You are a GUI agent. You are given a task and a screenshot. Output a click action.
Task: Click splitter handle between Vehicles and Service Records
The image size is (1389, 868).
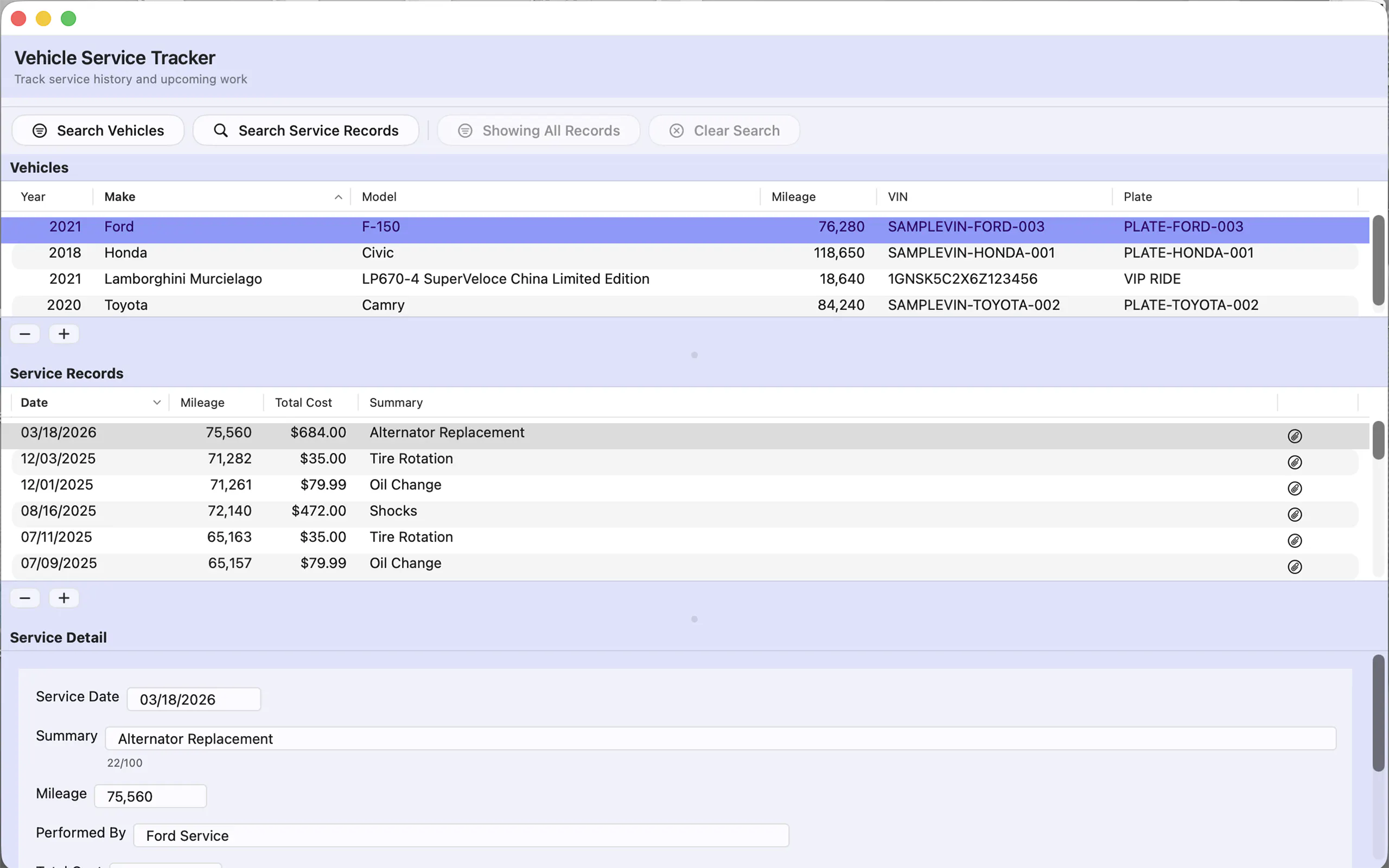694,355
